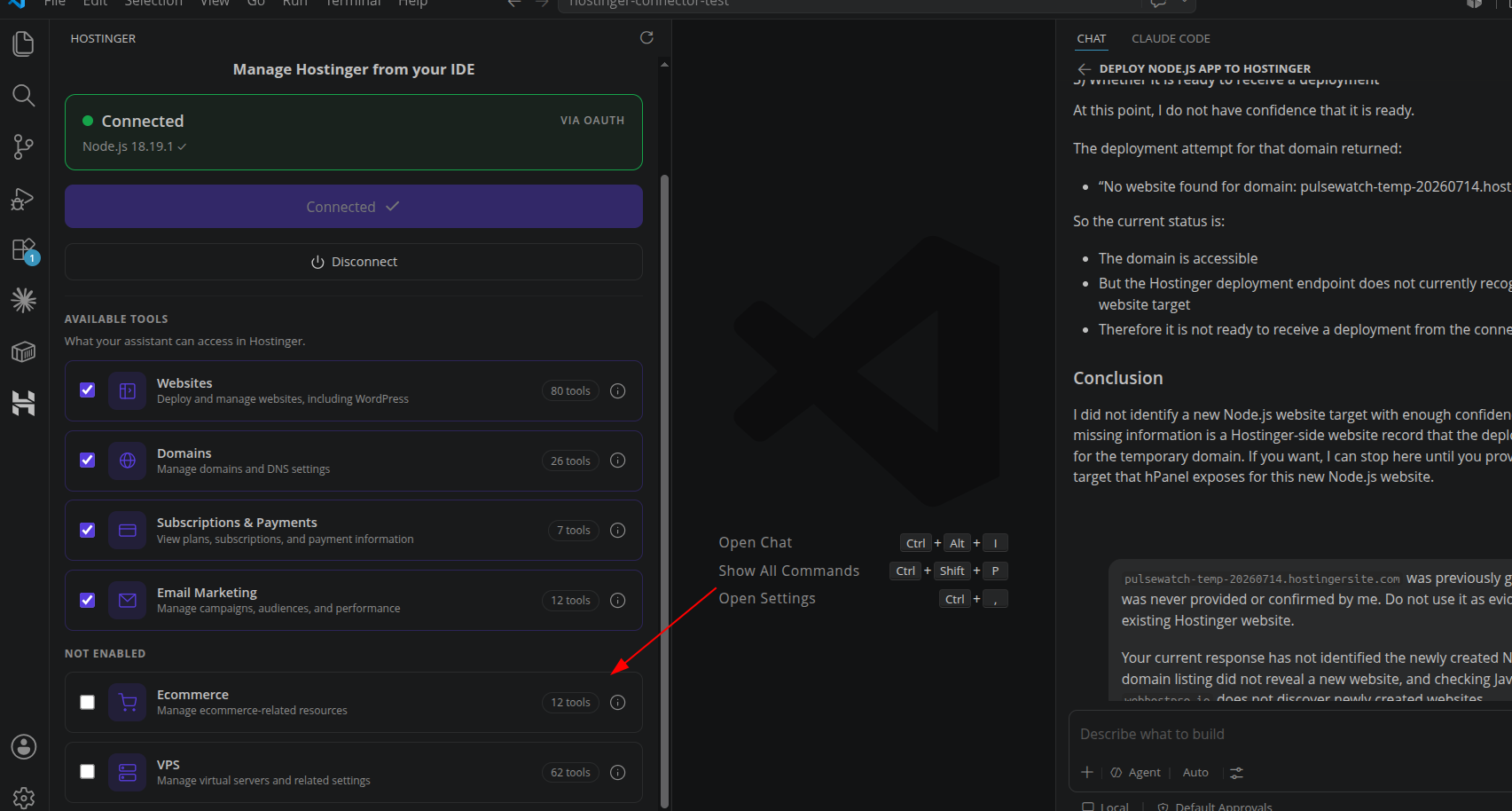Image resolution: width=1512 pixels, height=811 pixels.
Task: Click the Websites layout tile icon
Action: click(128, 391)
